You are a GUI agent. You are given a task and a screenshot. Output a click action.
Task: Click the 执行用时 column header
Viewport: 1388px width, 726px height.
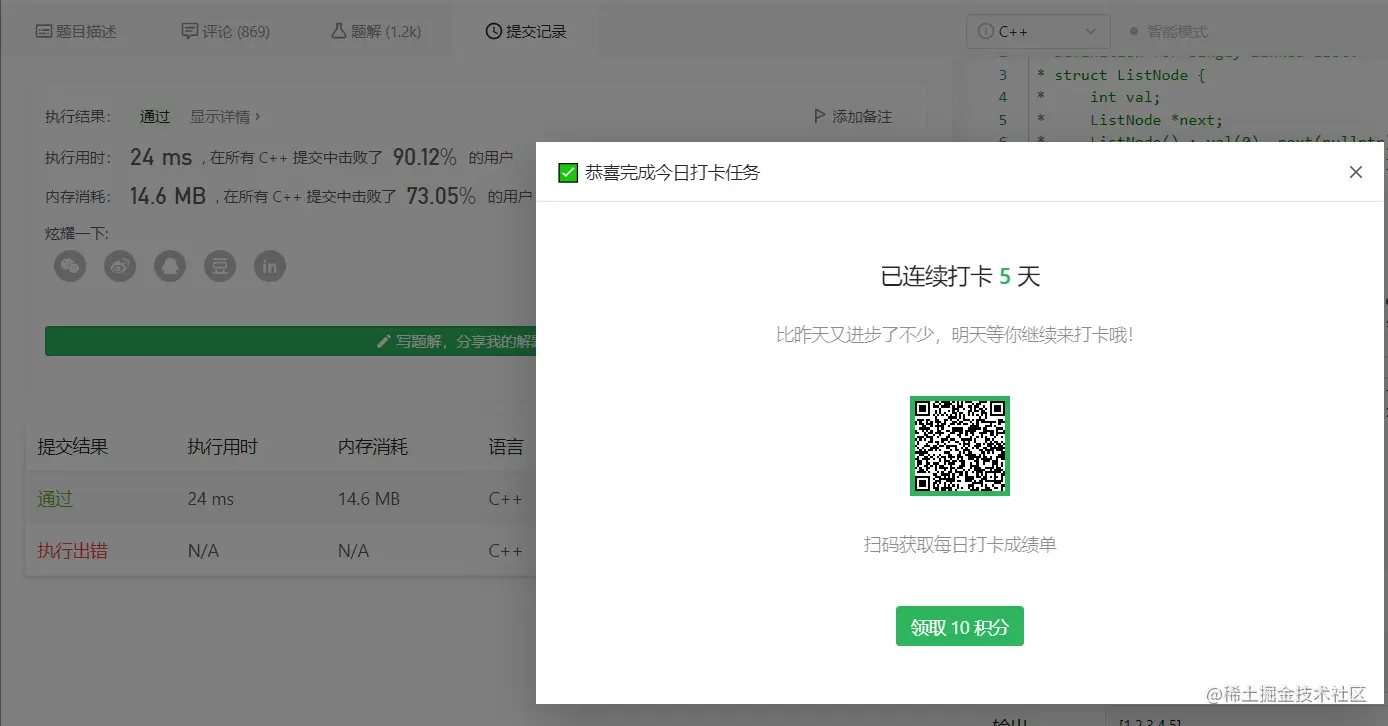pos(222,447)
